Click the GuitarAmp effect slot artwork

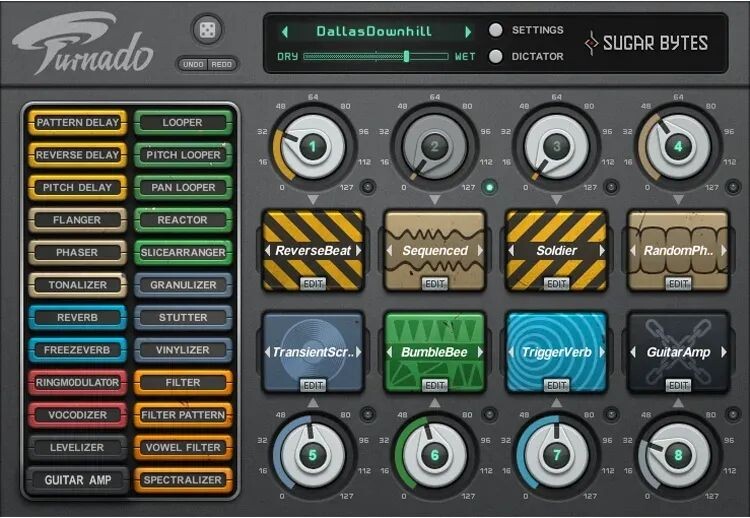pos(678,352)
